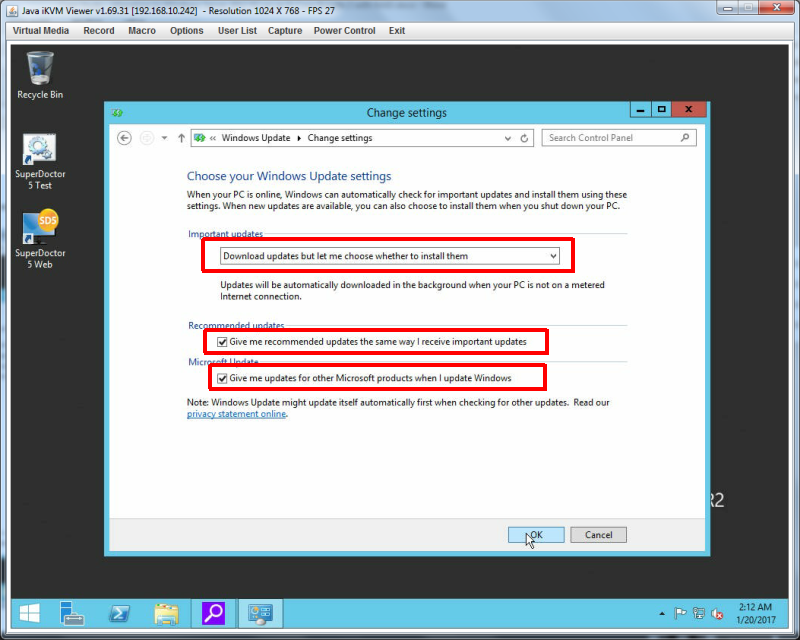Open the Power Control menu
The width and height of the screenshot is (800, 640).
(344, 31)
